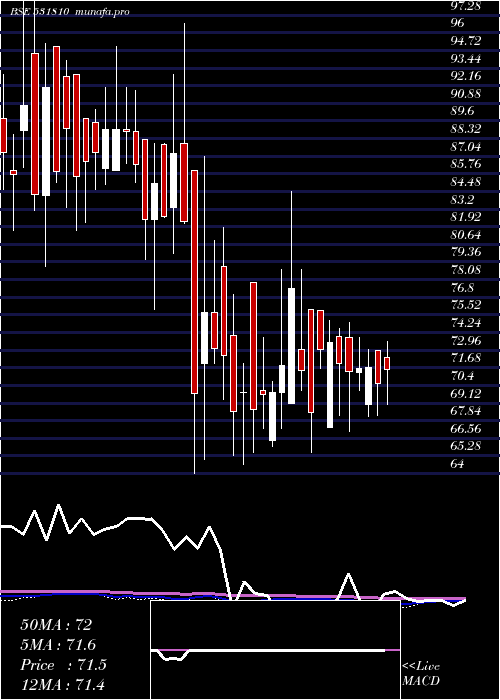This screenshot has width=500, height=700.
Task: Click the 65.28 axis value
Action: click(x=467, y=446)
